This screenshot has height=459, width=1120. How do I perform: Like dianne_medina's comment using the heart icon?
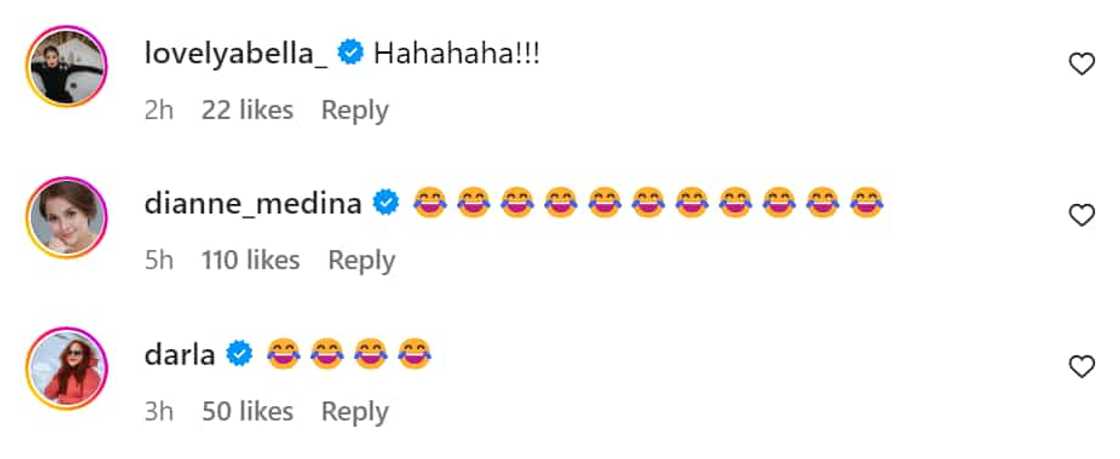(1082, 215)
